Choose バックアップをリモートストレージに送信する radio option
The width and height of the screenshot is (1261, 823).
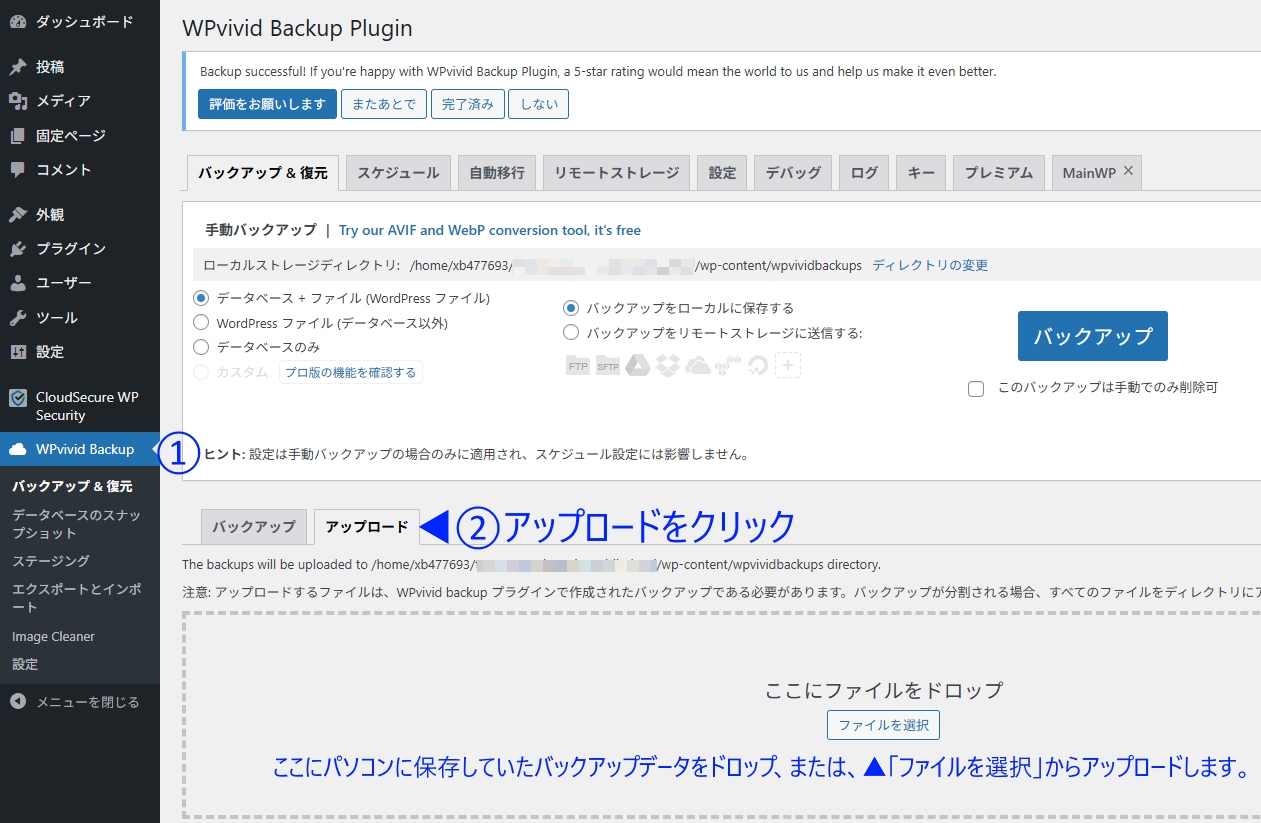coord(571,332)
